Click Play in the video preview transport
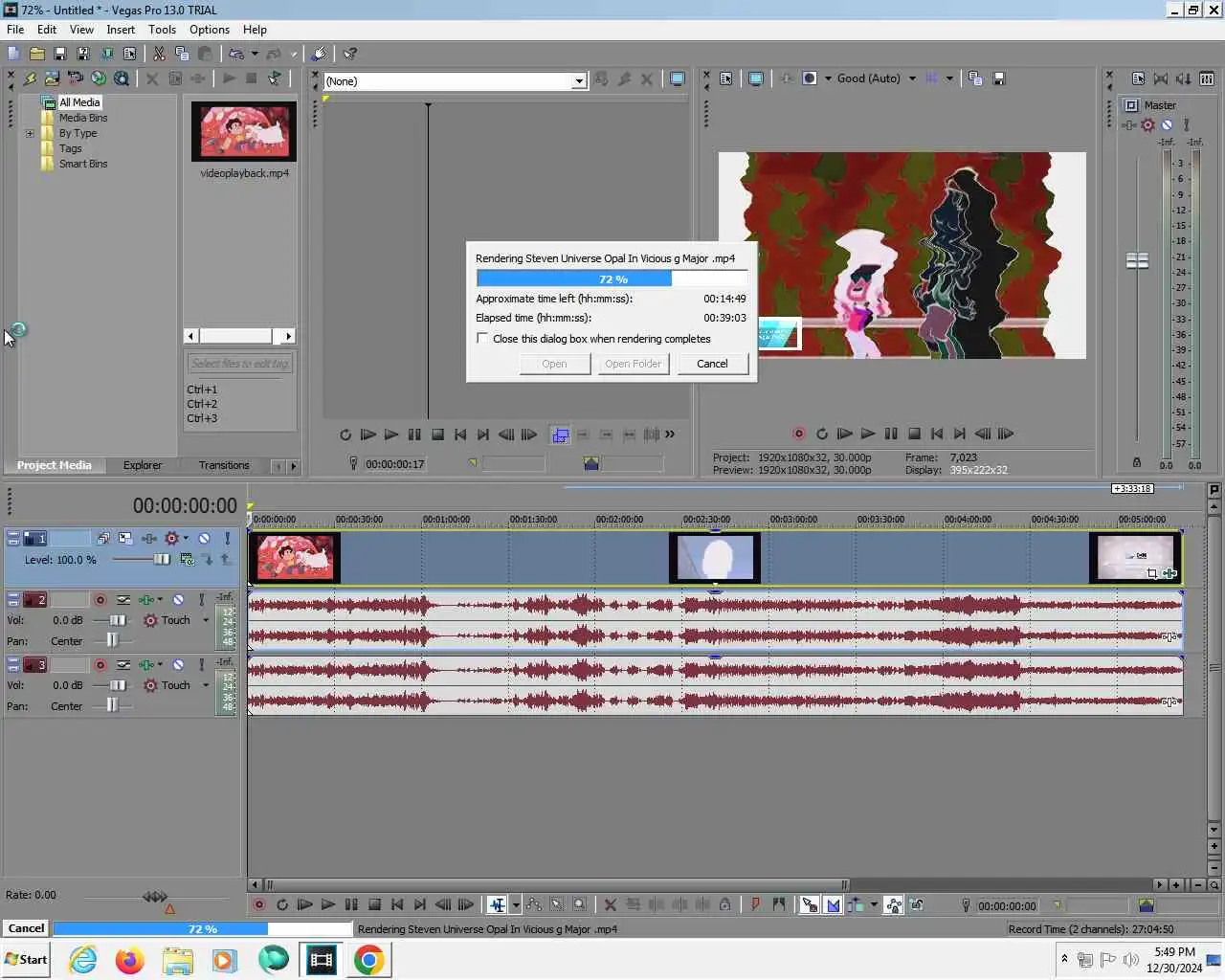The image size is (1225, 980). tap(867, 434)
